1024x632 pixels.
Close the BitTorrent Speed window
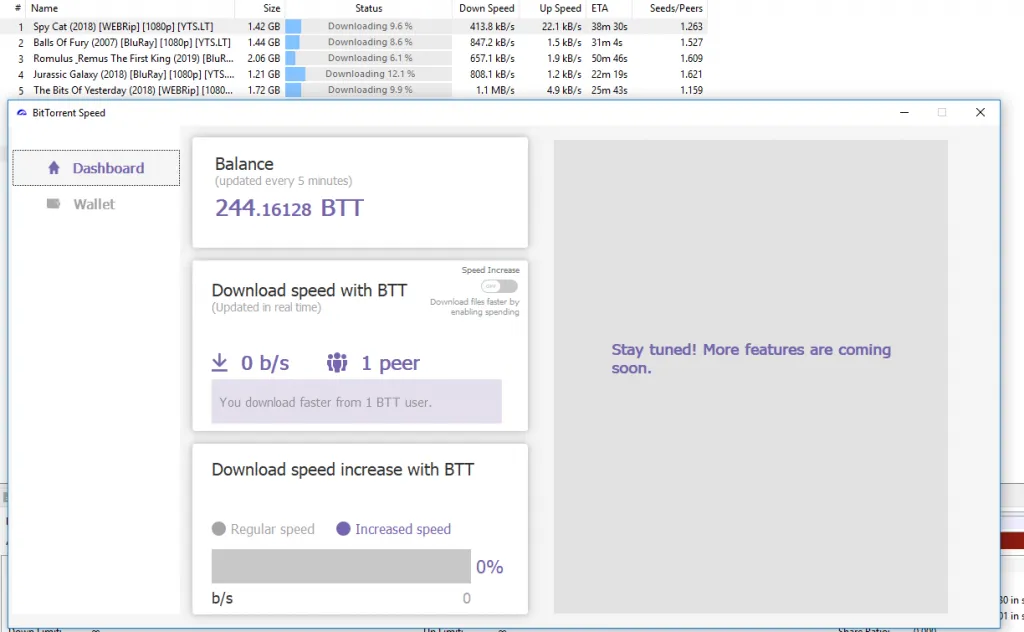click(980, 112)
